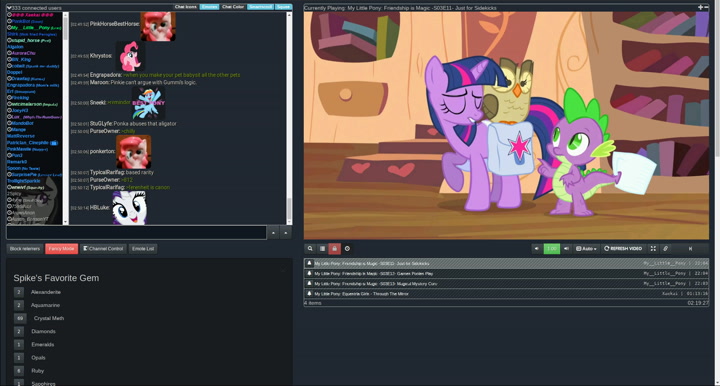Click the bell icon for Equestria Girls entry
The height and width of the screenshot is (386, 720).
[x=309, y=293]
